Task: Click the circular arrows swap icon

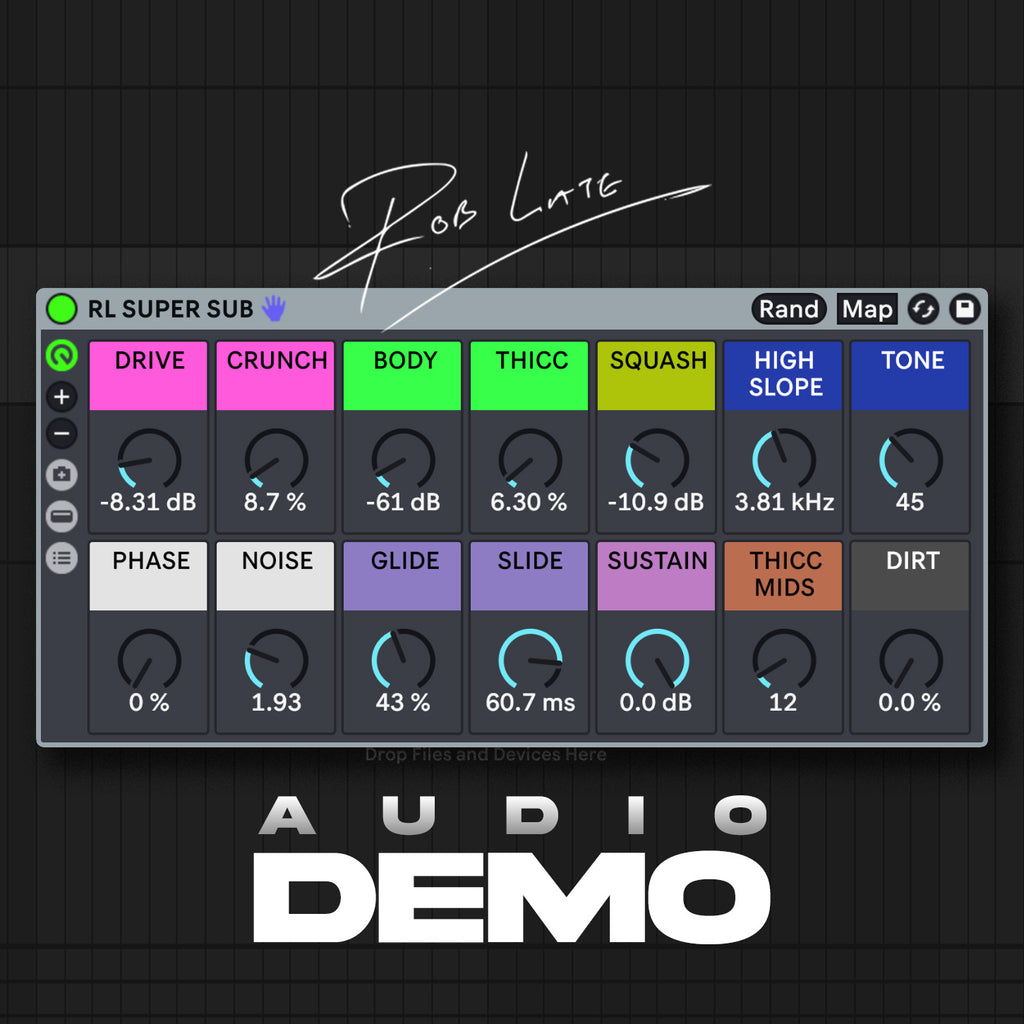Action: tap(923, 309)
